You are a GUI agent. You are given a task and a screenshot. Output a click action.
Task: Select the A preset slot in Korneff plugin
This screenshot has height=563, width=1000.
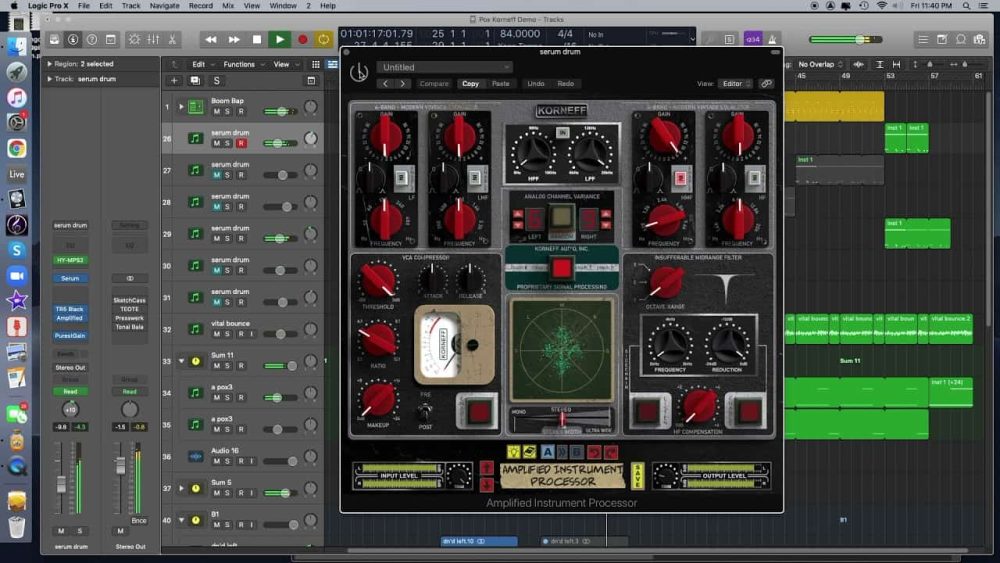(547, 451)
